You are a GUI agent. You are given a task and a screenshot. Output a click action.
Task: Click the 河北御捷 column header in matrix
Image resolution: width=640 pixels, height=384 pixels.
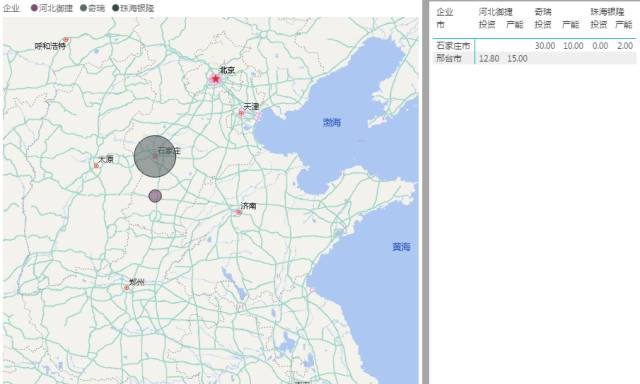pyautogui.click(x=496, y=12)
